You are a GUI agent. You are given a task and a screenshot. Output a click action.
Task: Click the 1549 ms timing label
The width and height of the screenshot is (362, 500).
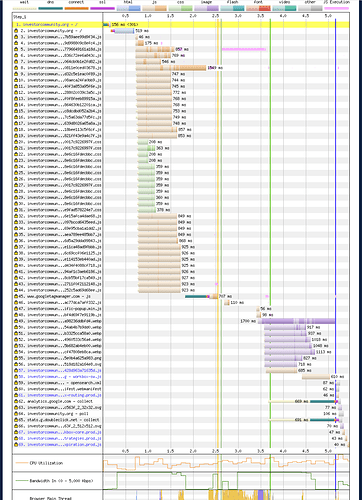[215, 68]
